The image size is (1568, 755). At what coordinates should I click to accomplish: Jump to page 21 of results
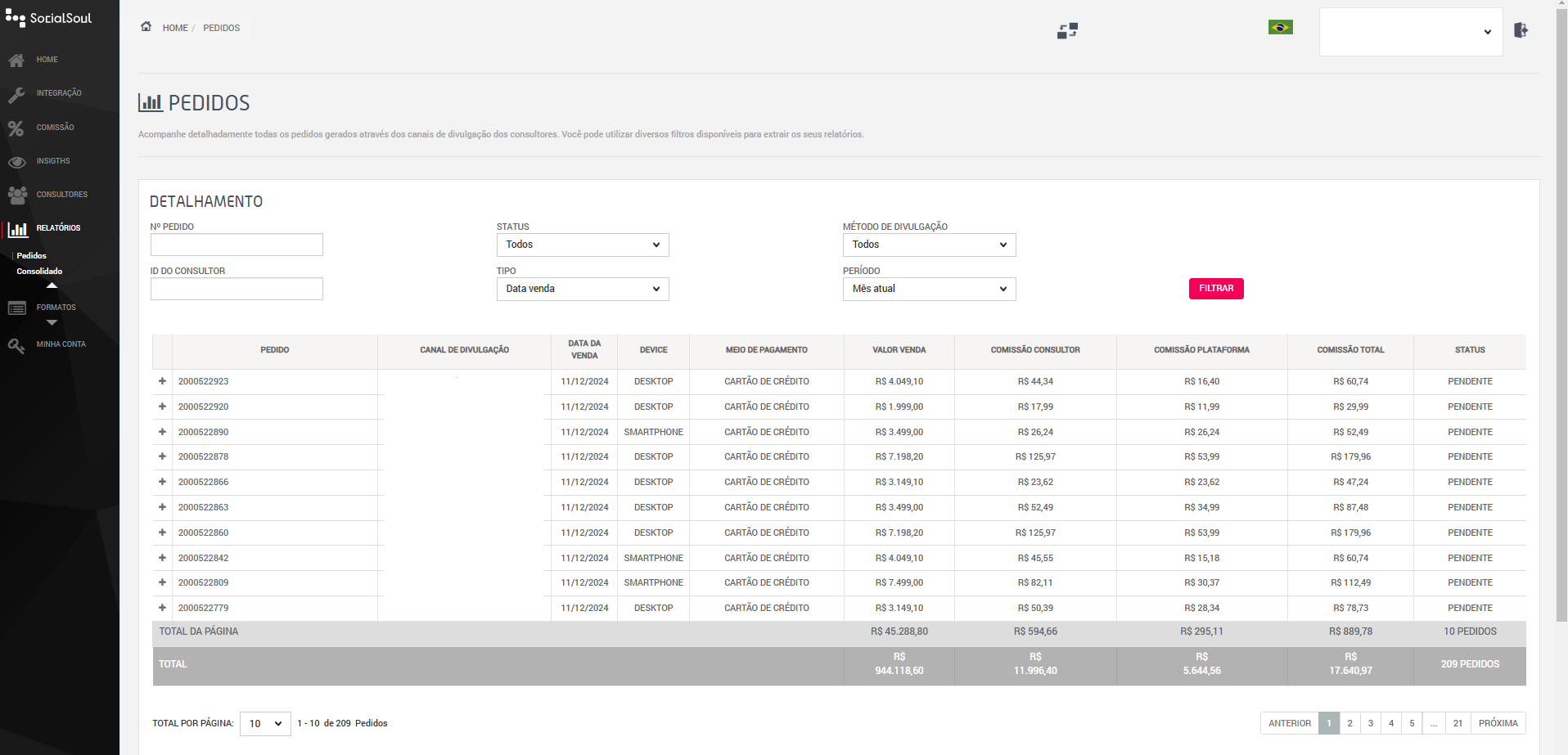[x=1458, y=723]
